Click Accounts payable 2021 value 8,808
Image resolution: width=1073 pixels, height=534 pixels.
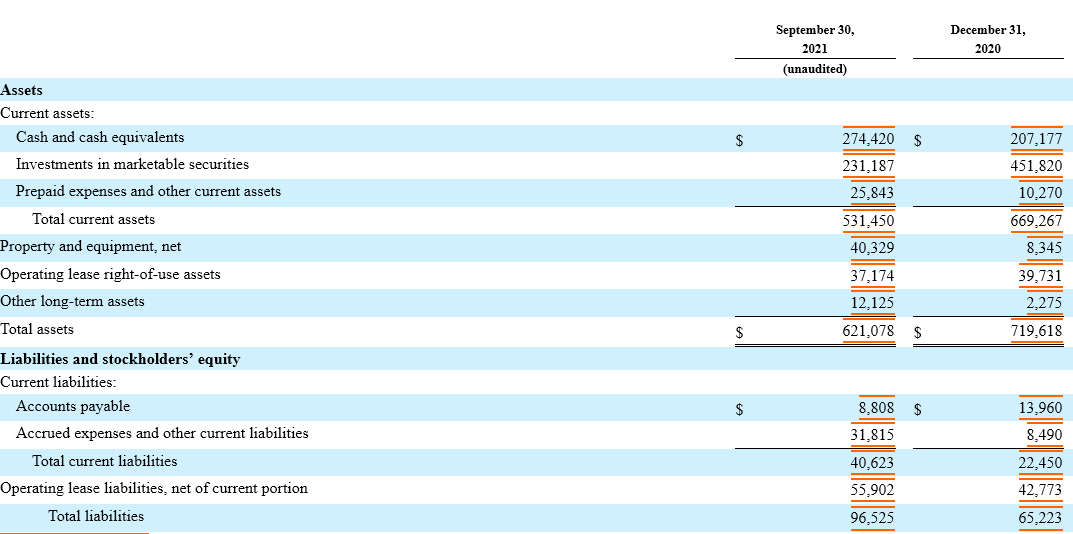point(876,408)
